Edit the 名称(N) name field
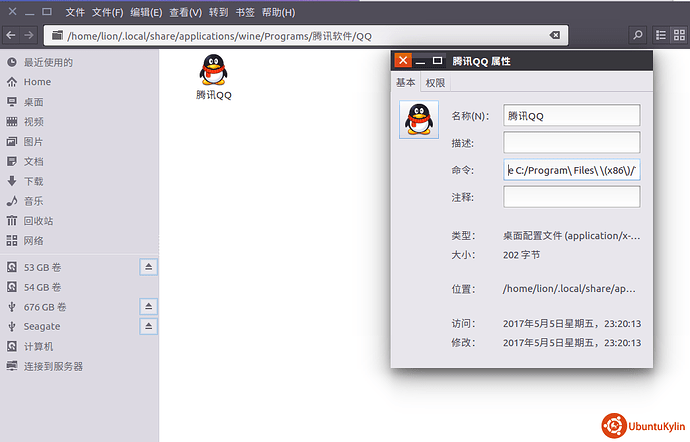Screen dimensions: 690x442 pyautogui.click(x=572, y=115)
